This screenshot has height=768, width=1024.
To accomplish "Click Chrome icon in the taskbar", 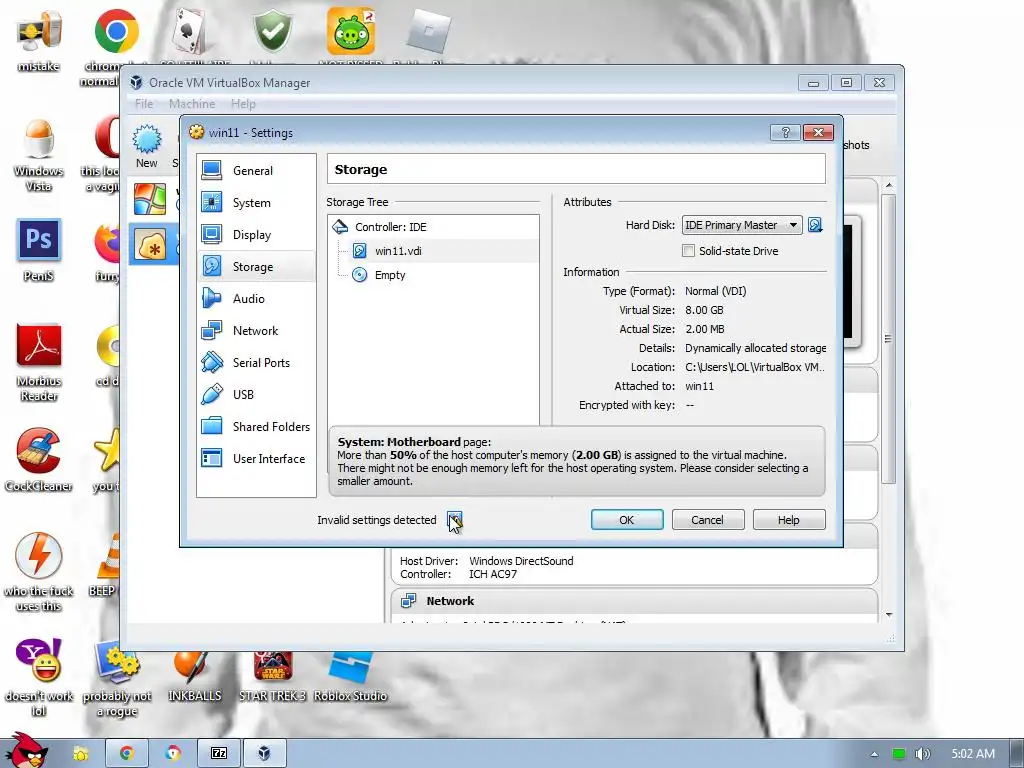I will coord(127,753).
